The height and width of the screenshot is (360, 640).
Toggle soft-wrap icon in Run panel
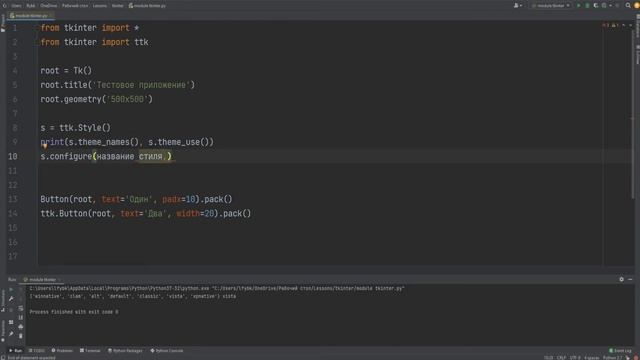(20, 308)
